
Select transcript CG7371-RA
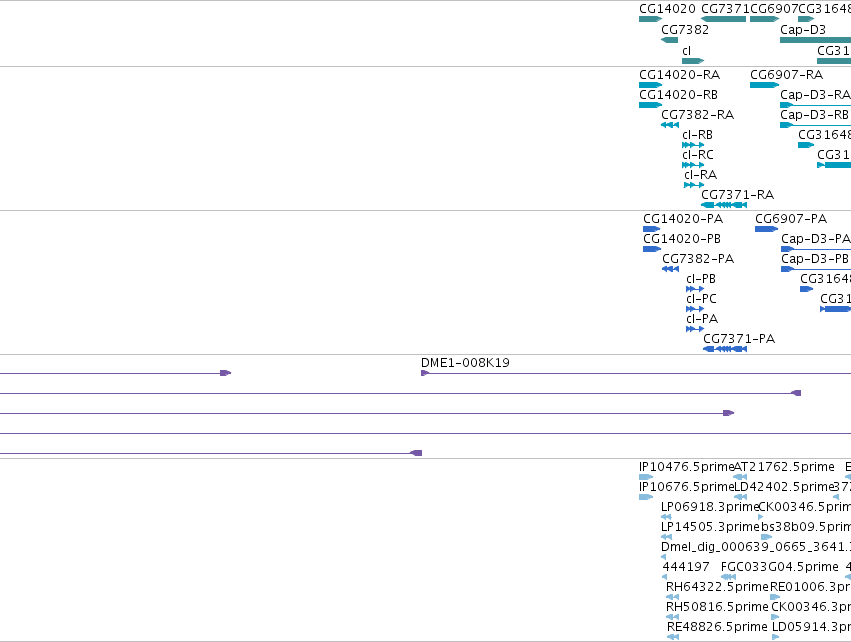pyautogui.click(x=738, y=194)
